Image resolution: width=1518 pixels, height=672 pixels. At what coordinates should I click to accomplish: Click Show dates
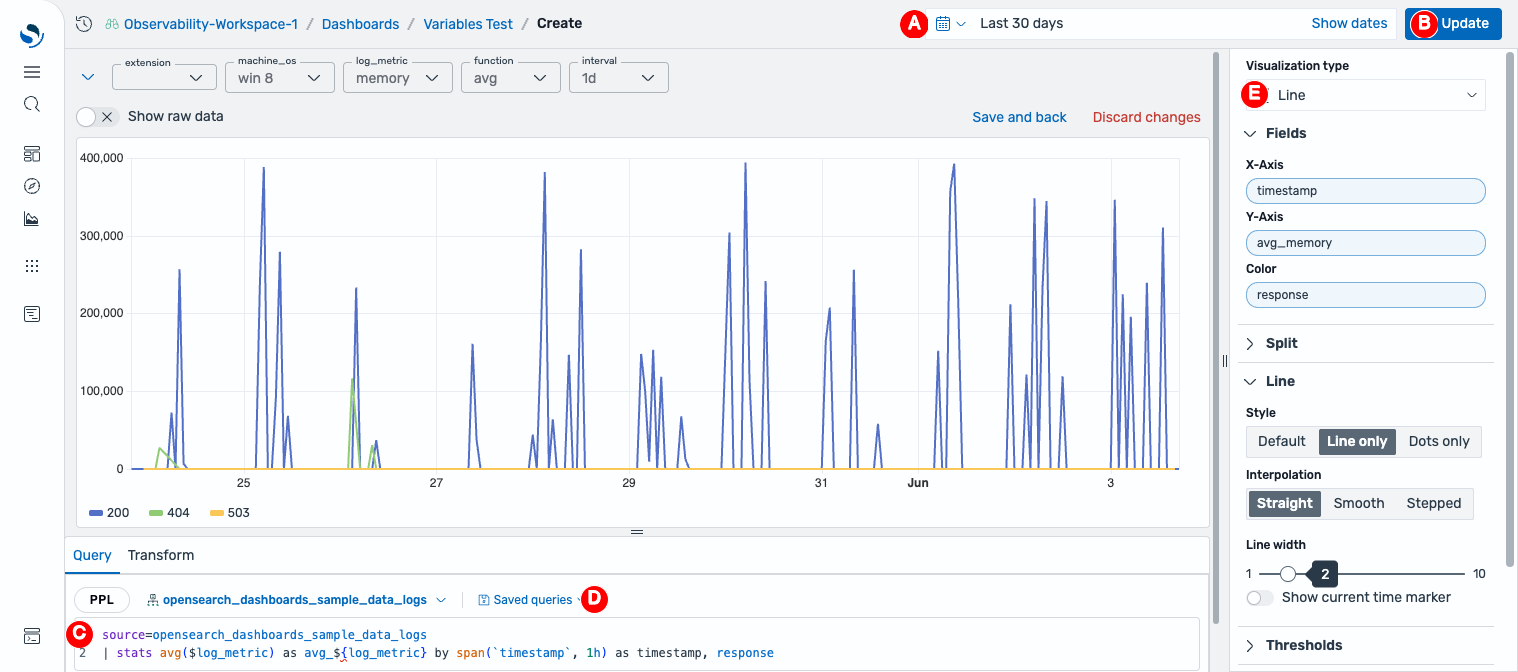[x=1349, y=23]
